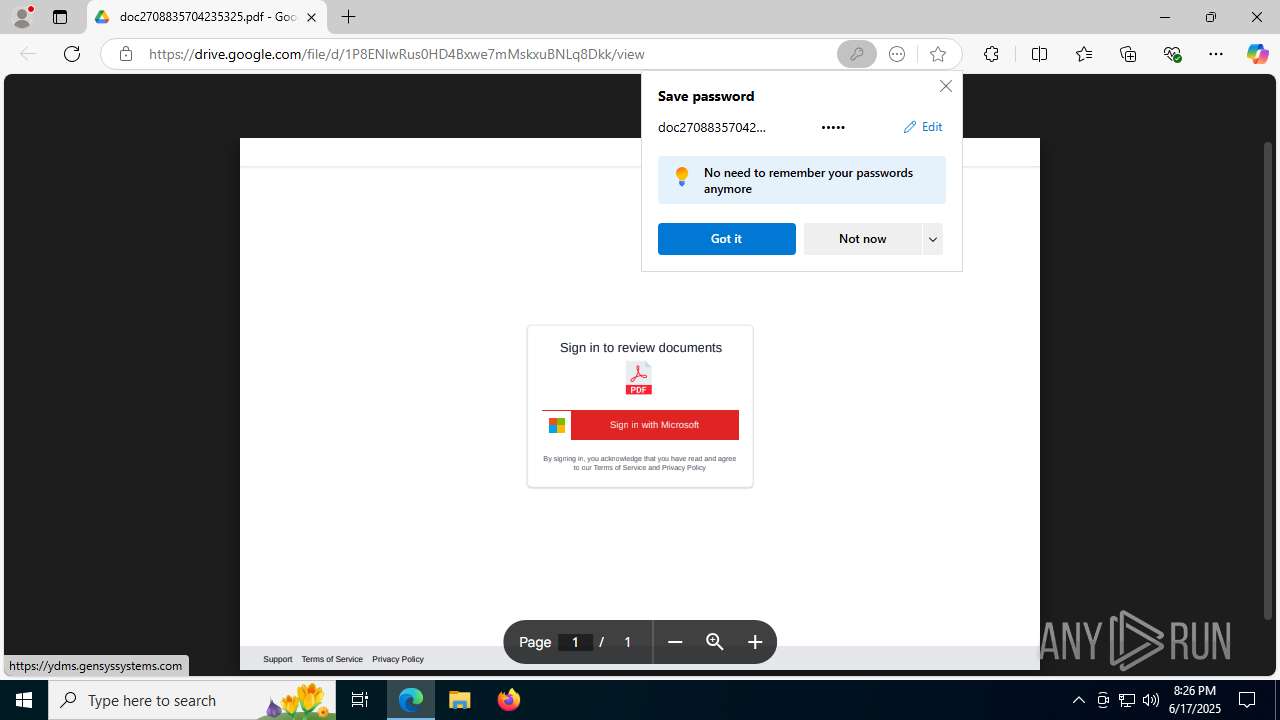Image resolution: width=1280 pixels, height=720 pixels.
Task: Edit the saved password entry
Action: 923,127
